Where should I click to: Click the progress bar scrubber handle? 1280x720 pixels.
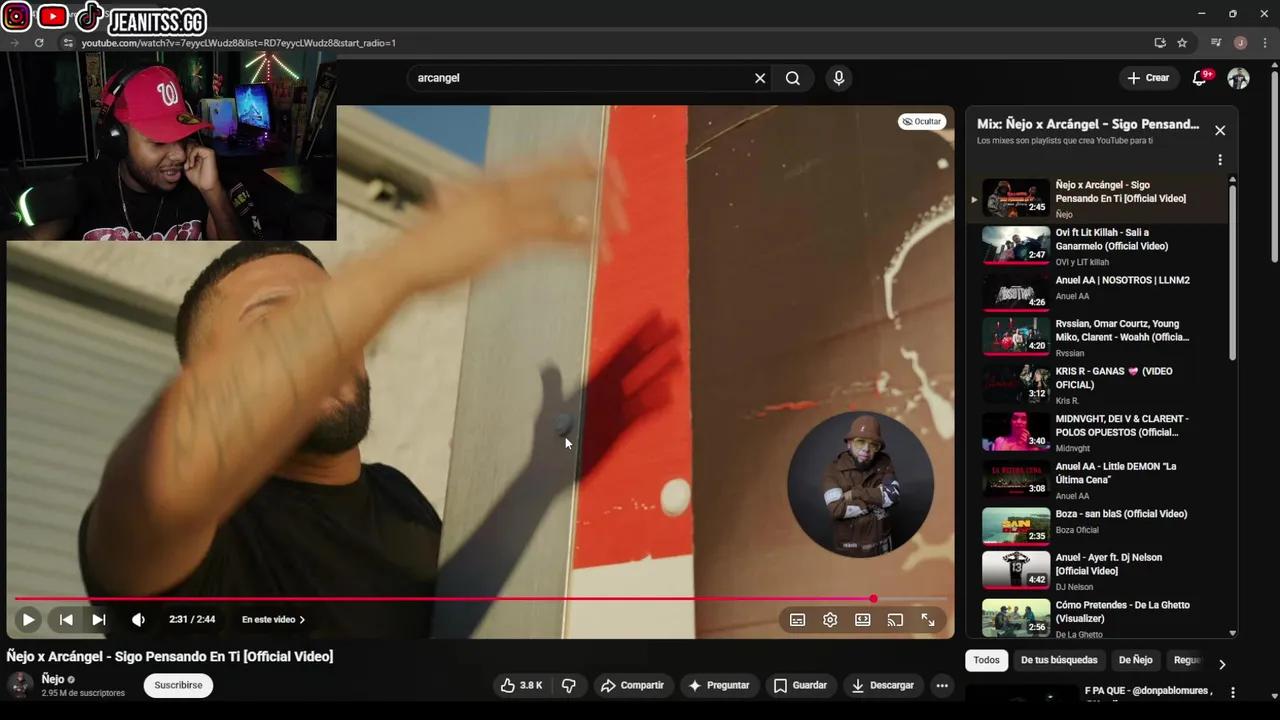pyautogui.click(x=873, y=599)
